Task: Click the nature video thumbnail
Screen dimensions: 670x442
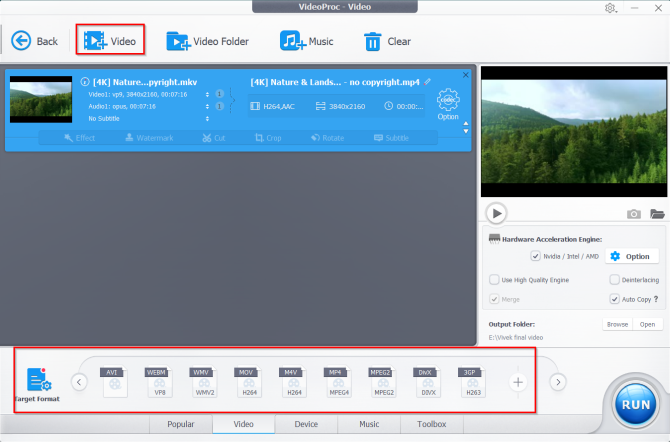Action: point(41,99)
